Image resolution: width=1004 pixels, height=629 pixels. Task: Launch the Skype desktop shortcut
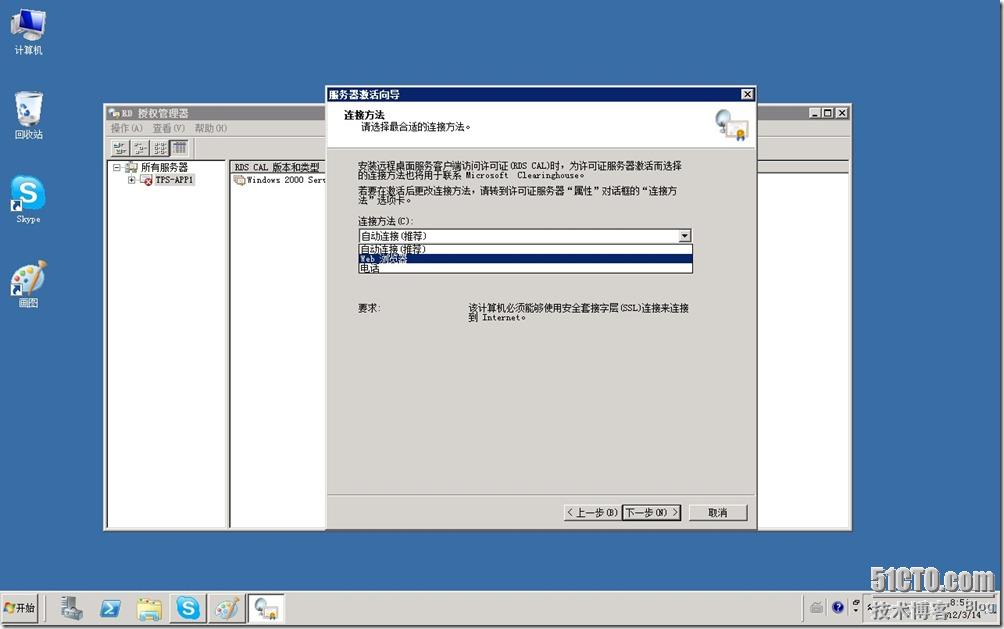(x=28, y=199)
